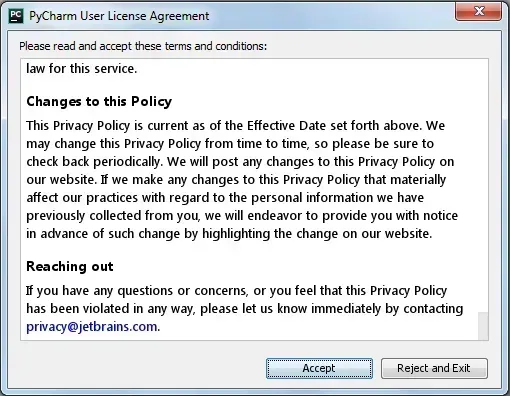Accept the license terms and conditions

click(319, 368)
